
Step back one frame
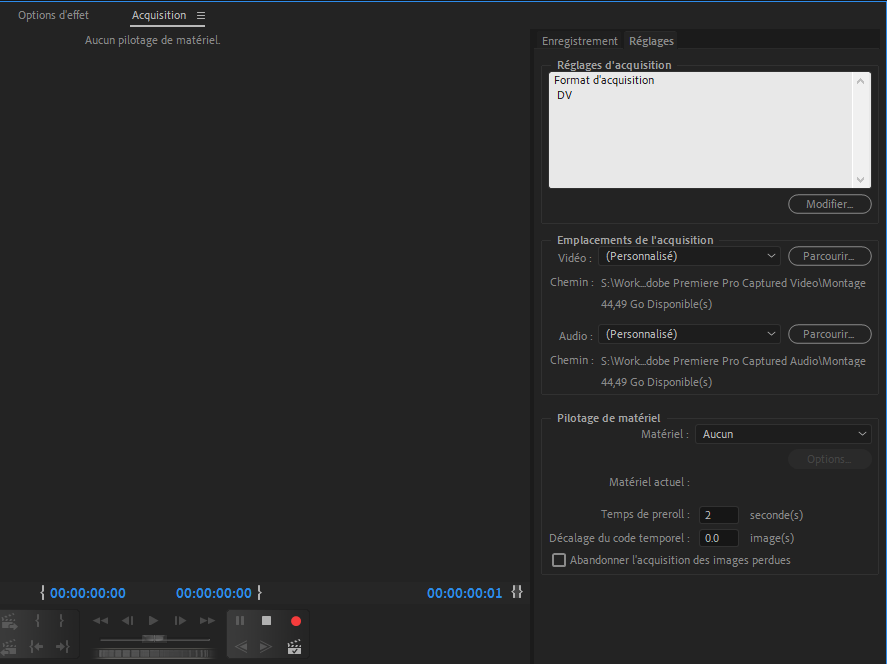(x=127, y=621)
